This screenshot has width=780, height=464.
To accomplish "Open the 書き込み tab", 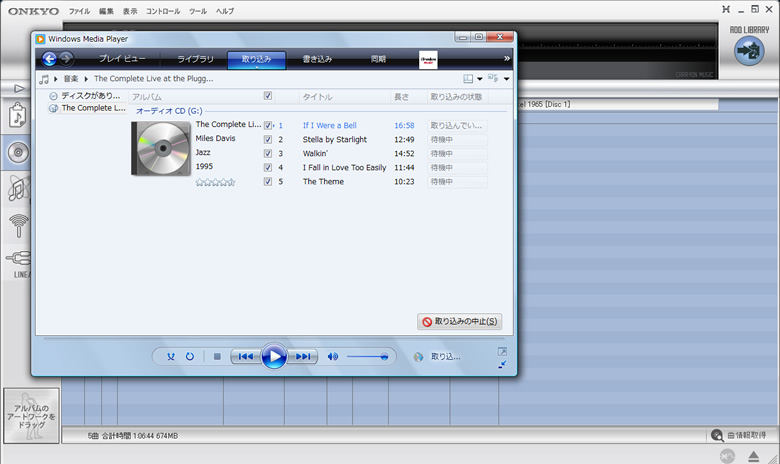I will [317, 59].
